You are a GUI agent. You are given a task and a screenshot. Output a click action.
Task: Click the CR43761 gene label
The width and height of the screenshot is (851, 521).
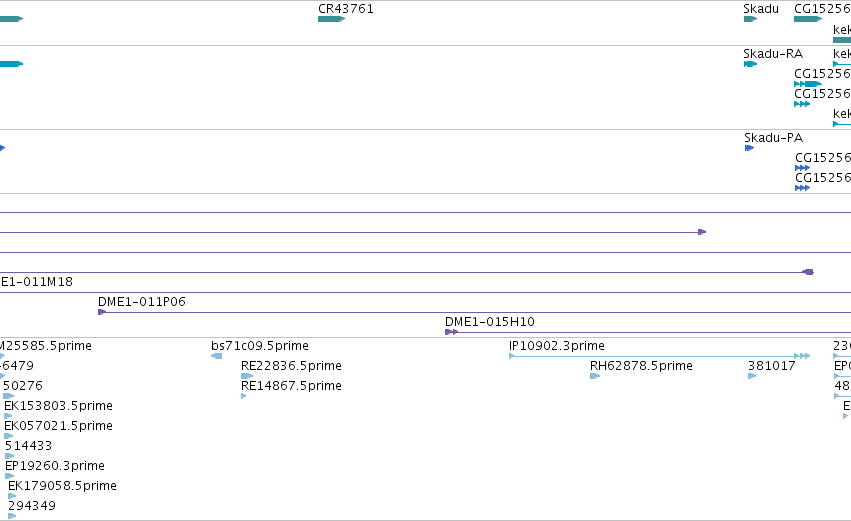[346, 9]
